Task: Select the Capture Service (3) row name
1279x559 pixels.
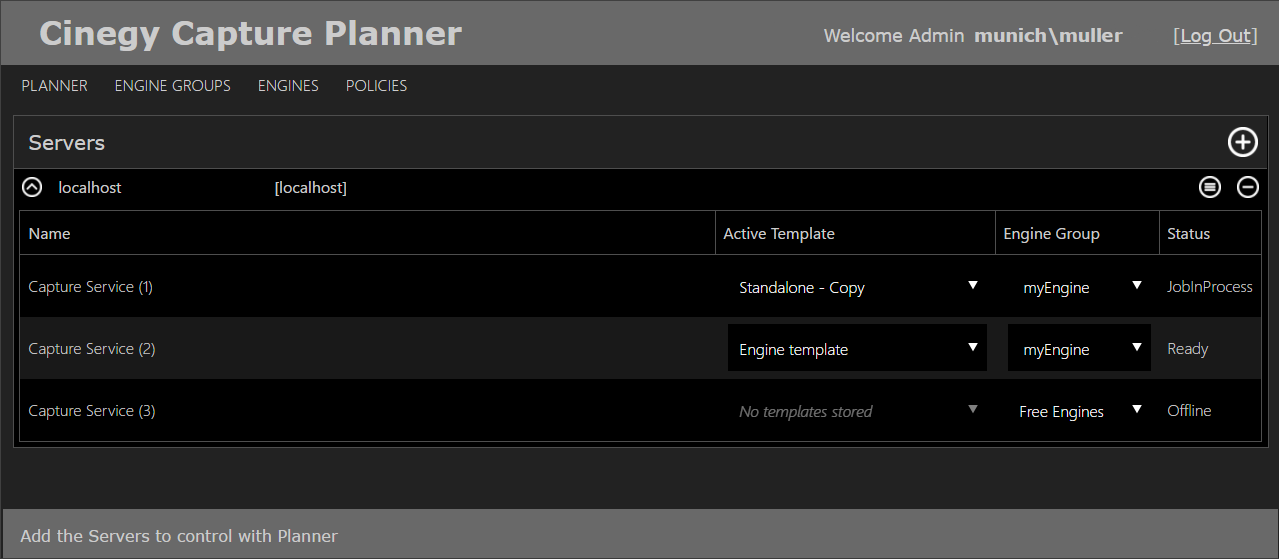Action: click(92, 411)
